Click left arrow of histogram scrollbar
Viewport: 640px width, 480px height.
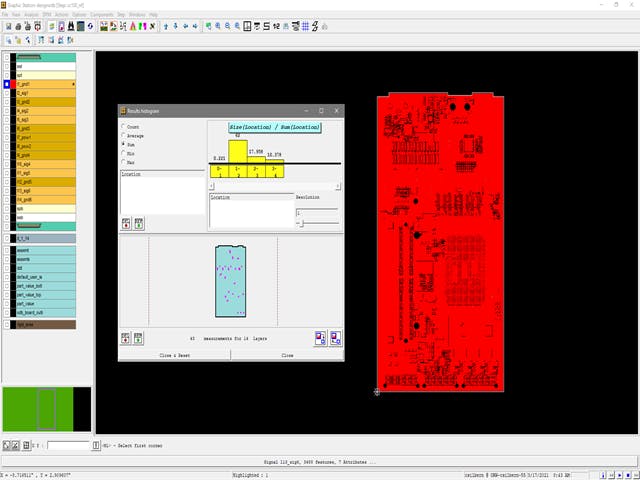pyautogui.click(x=212, y=186)
